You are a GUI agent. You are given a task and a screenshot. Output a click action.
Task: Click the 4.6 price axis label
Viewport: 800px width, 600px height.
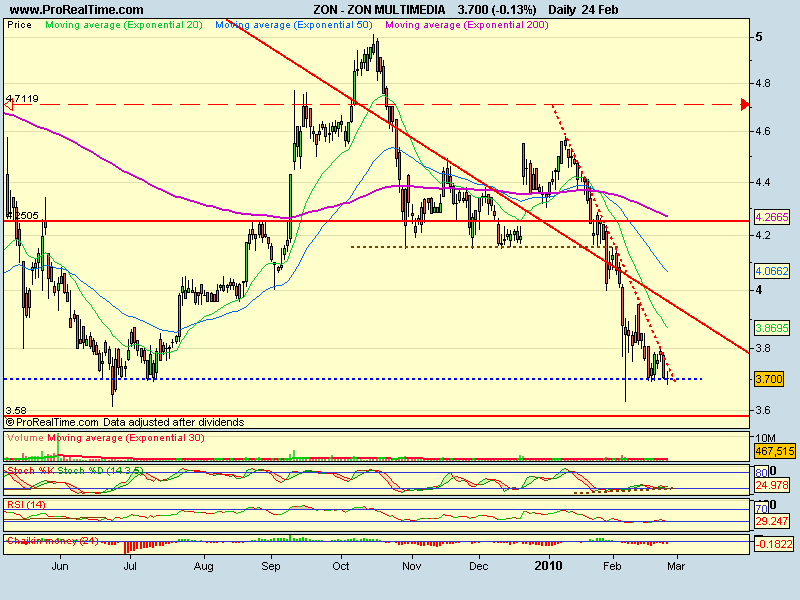[x=763, y=132]
